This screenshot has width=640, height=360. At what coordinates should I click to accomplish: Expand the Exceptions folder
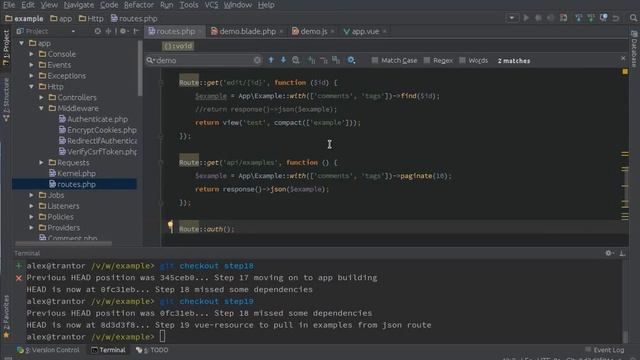[x=31, y=76]
